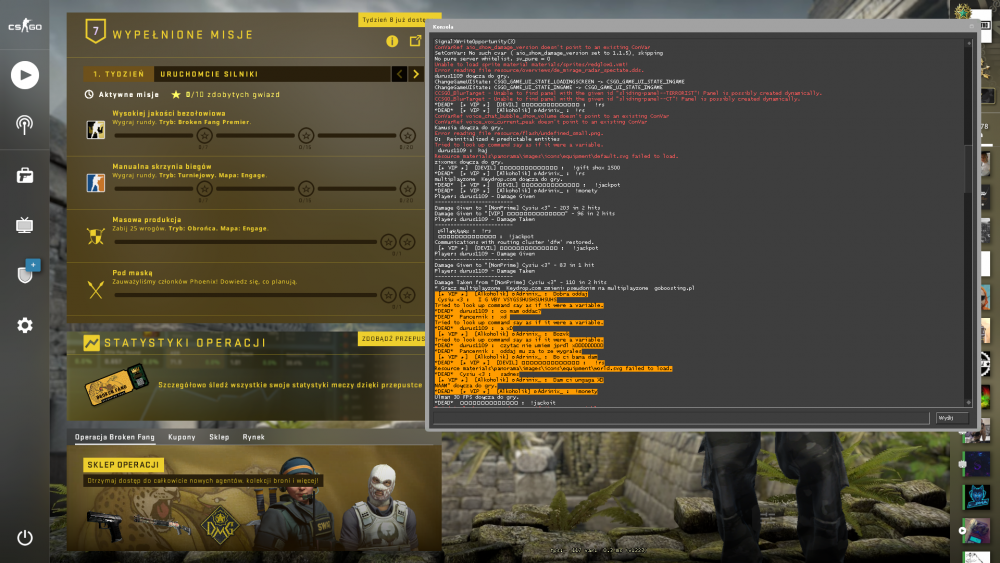
Task: Click the Sklep Operacji button
Action: click(123, 465)
